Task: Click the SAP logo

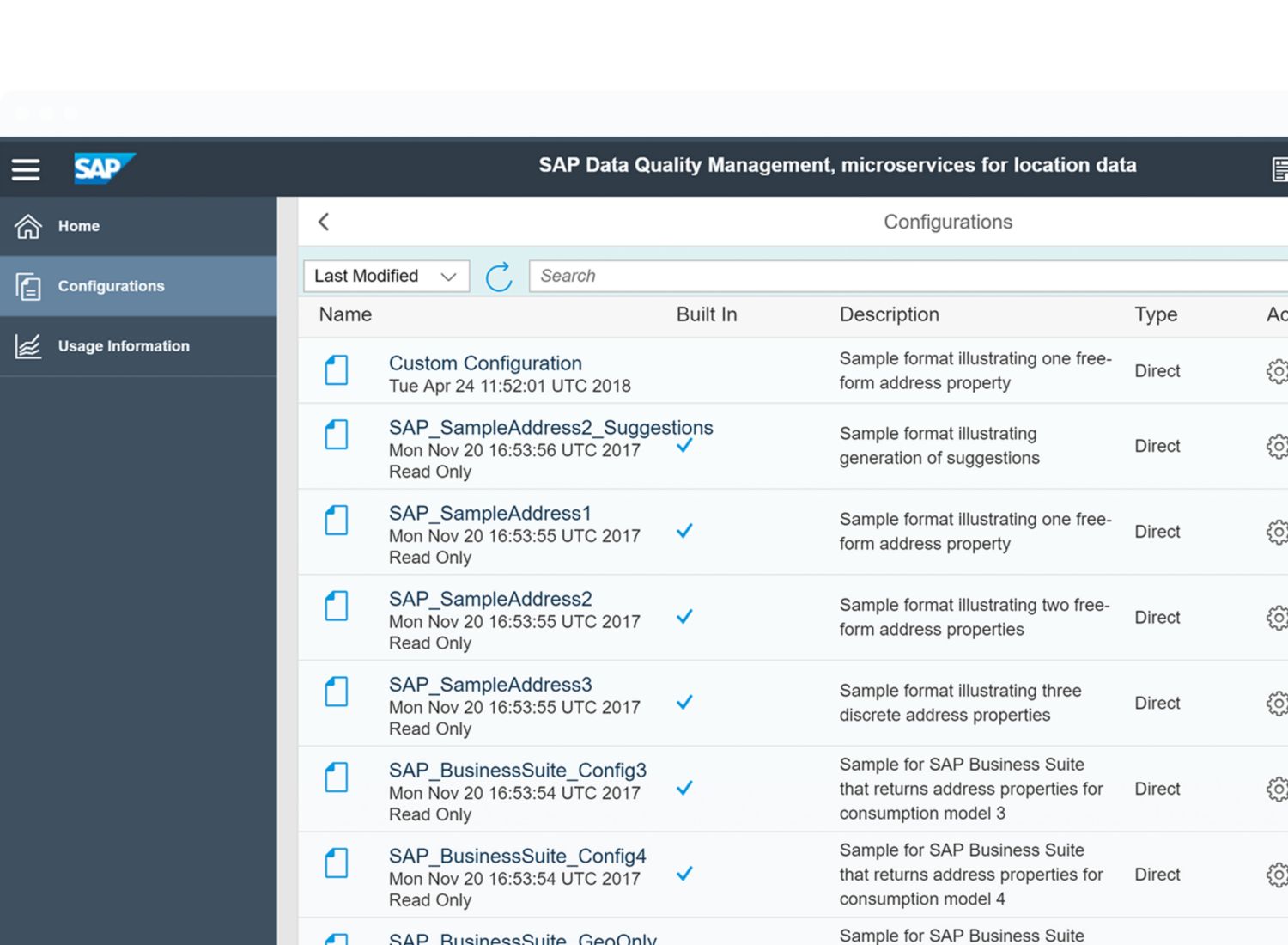Action: (x=104, y=168)
